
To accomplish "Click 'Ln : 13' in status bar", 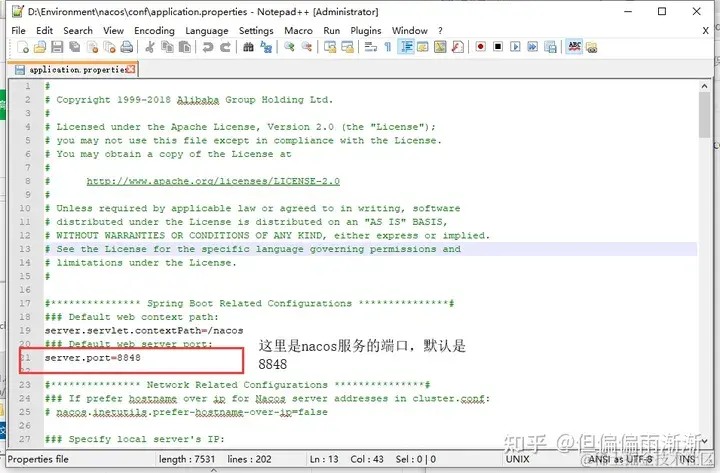I will coord(324,459).
